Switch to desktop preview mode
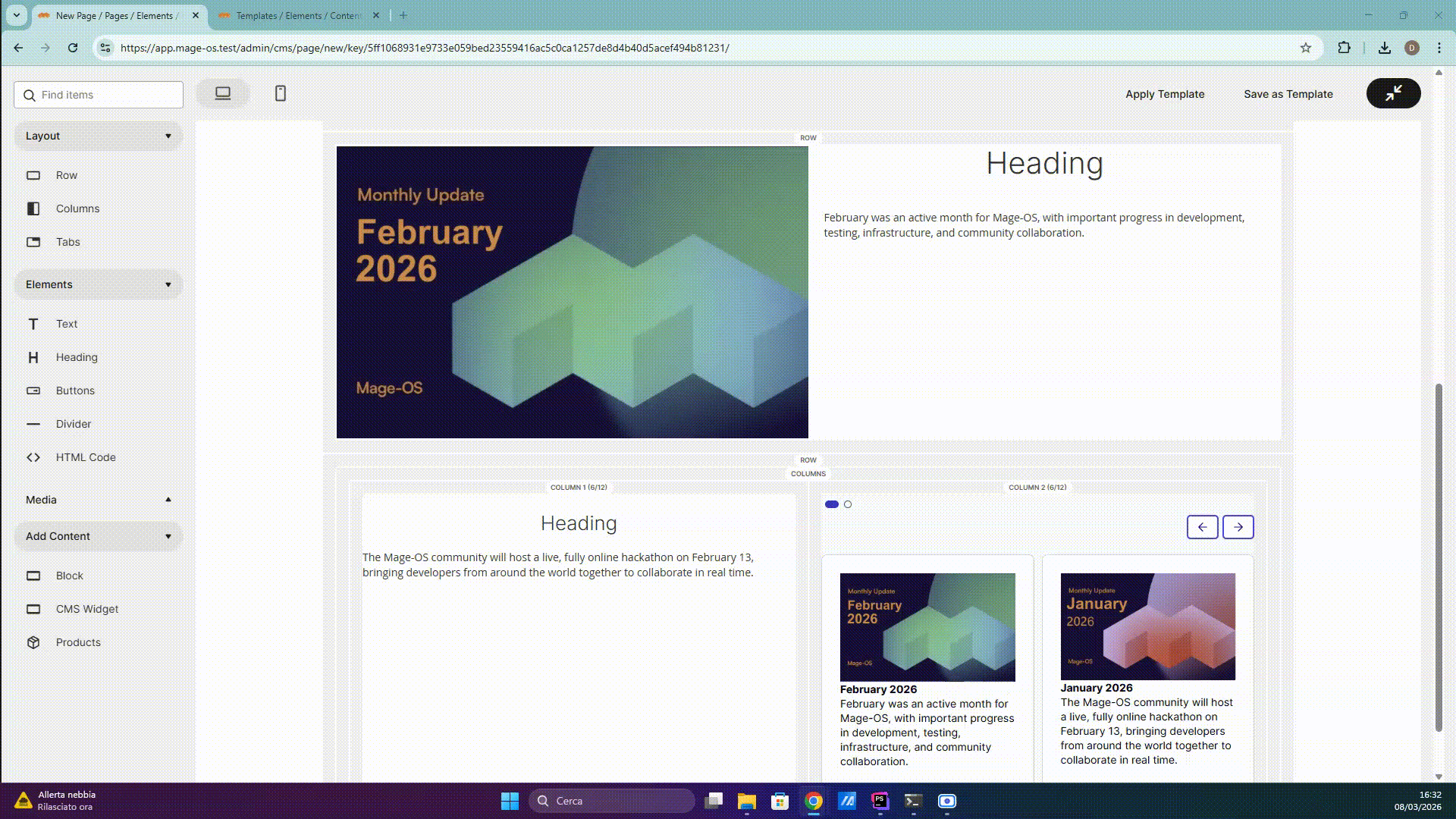Image resolution: width=1456 pixels, height=819 pixels. coord(222,92)
